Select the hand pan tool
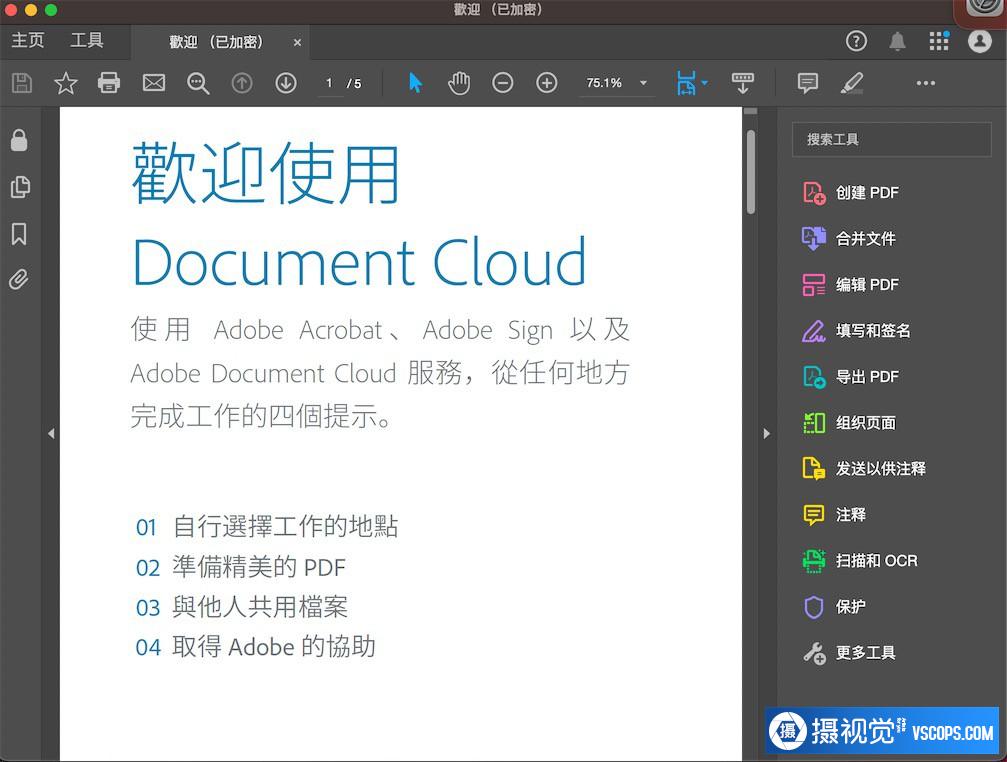The height and width of the screenshot is (762, 1007). pos(459,83)
